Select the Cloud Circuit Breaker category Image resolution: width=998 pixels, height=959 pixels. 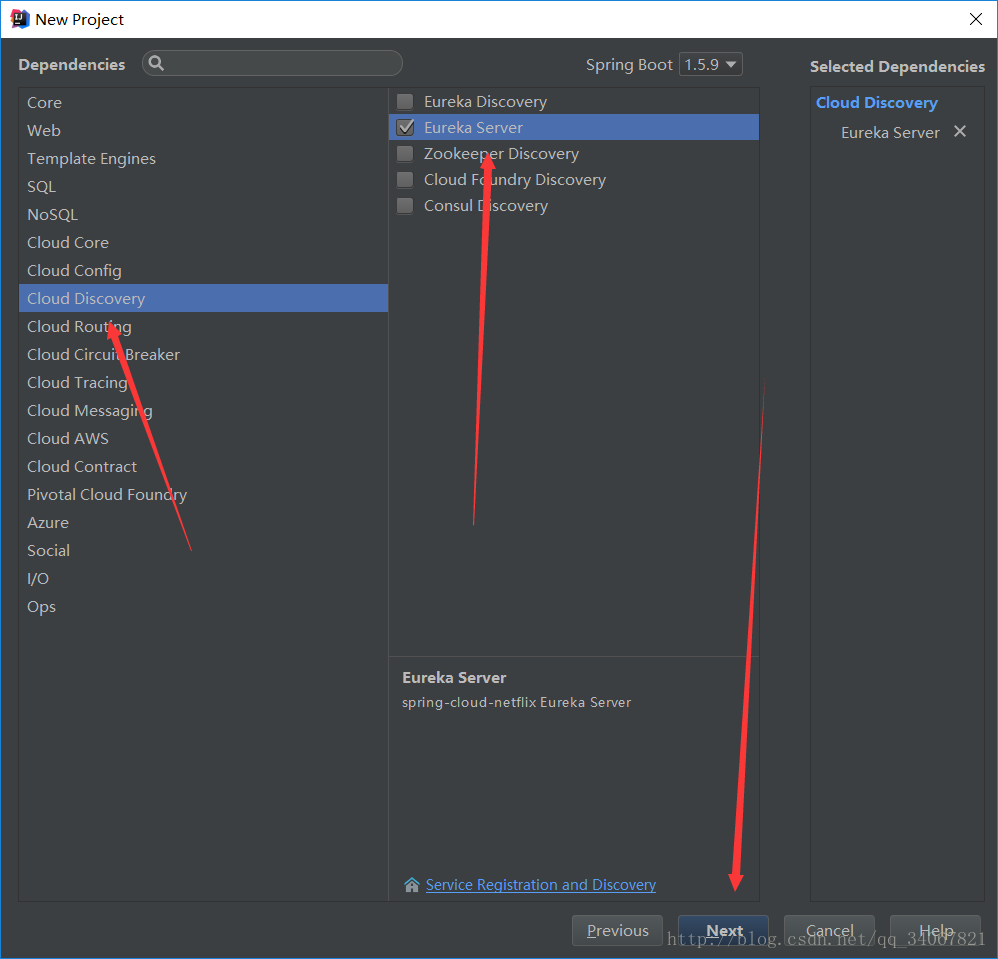(203, 354)
